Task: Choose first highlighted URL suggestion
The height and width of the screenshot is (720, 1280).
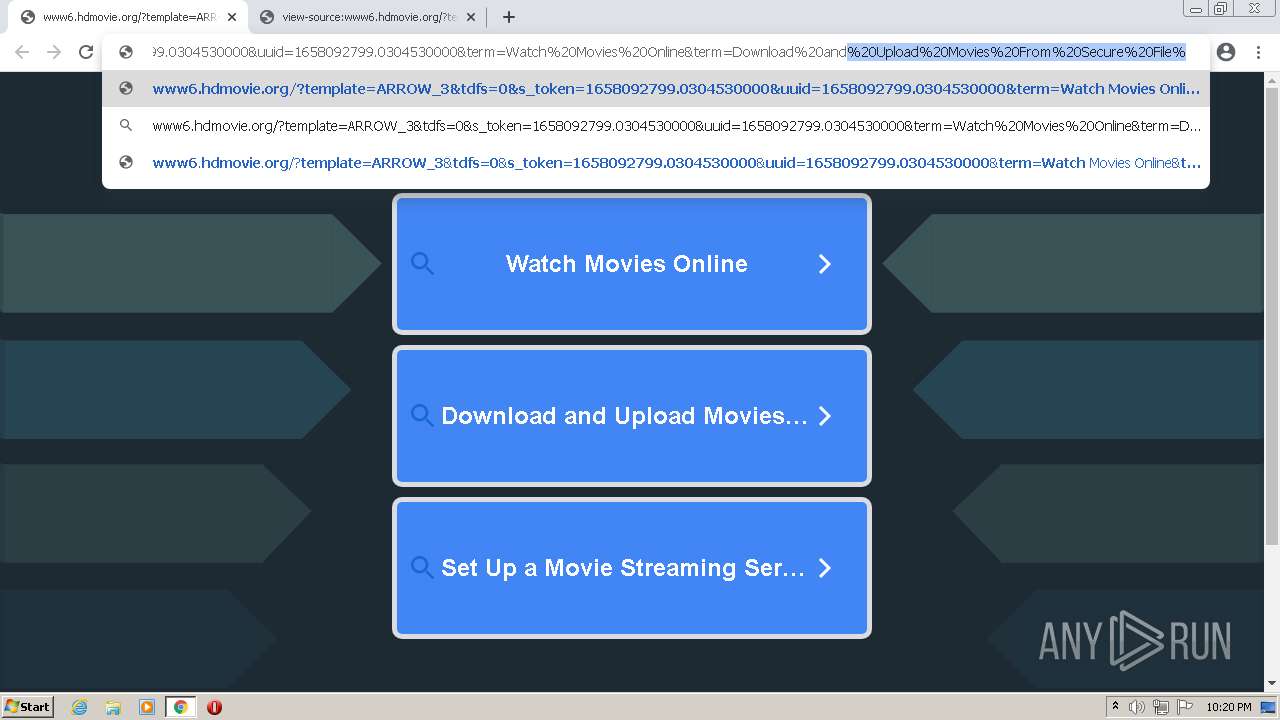Action: click(656, 88)
